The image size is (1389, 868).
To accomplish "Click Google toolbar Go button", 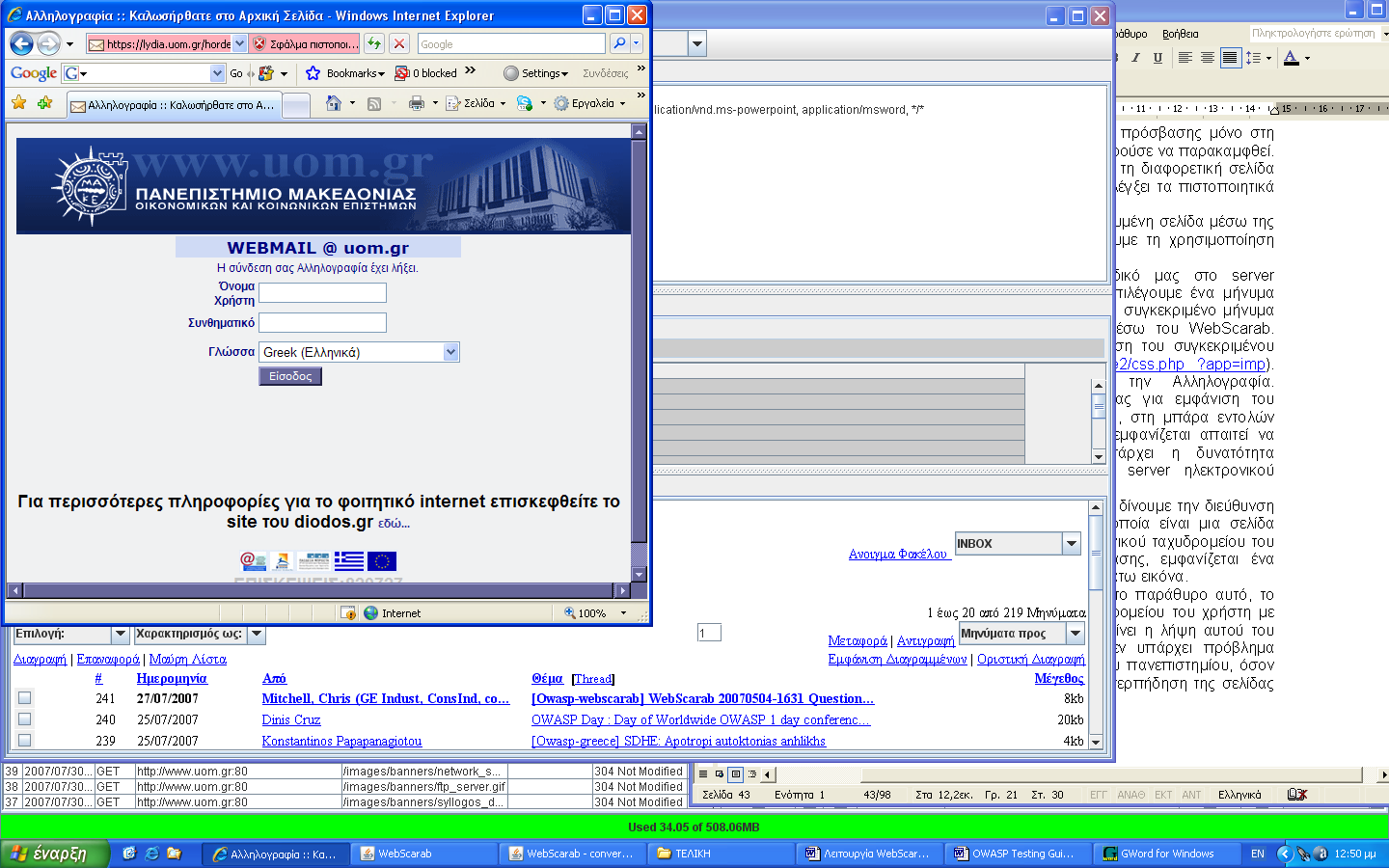I will click(x=236, y=73).
